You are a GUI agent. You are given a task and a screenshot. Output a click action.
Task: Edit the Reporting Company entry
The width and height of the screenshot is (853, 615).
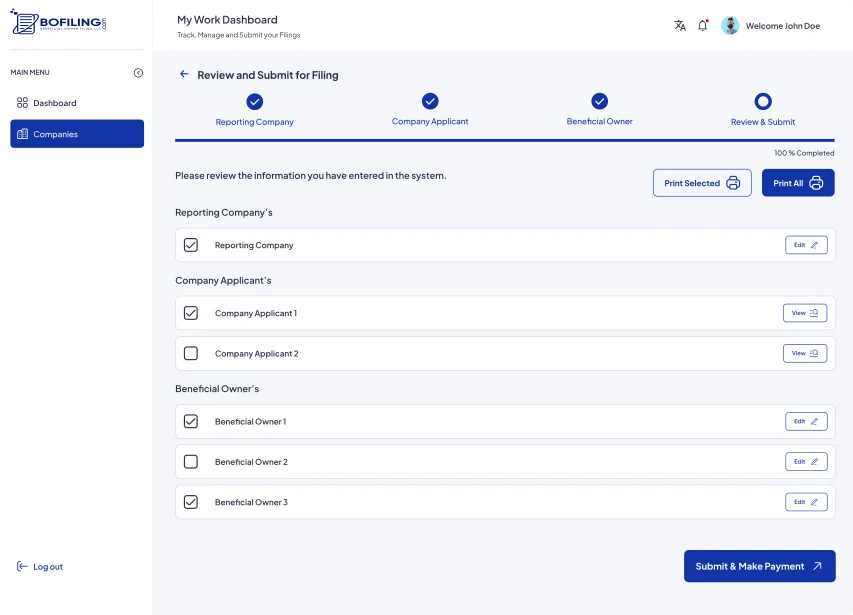[806, 245]
